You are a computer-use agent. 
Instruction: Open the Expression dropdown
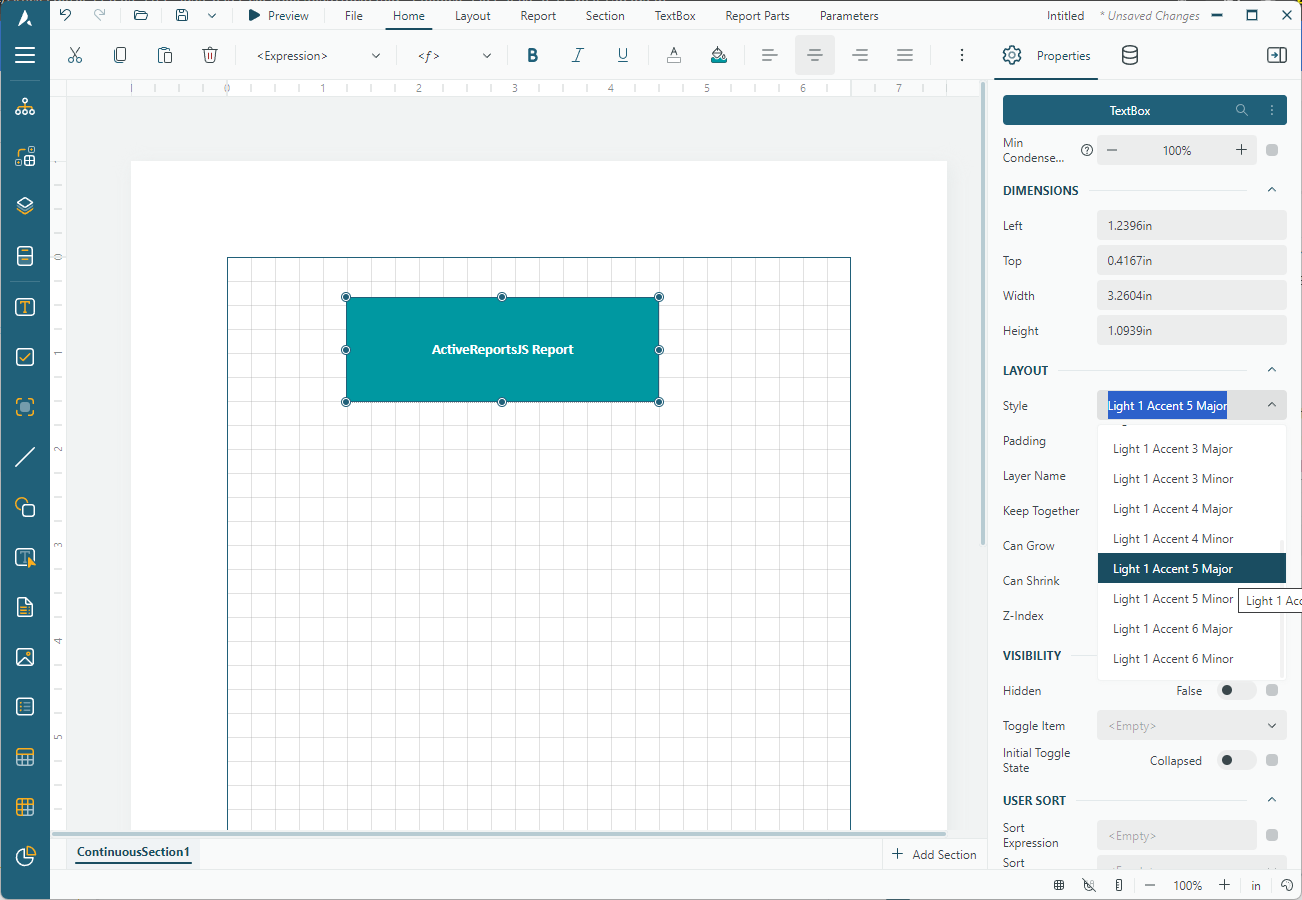318,56
